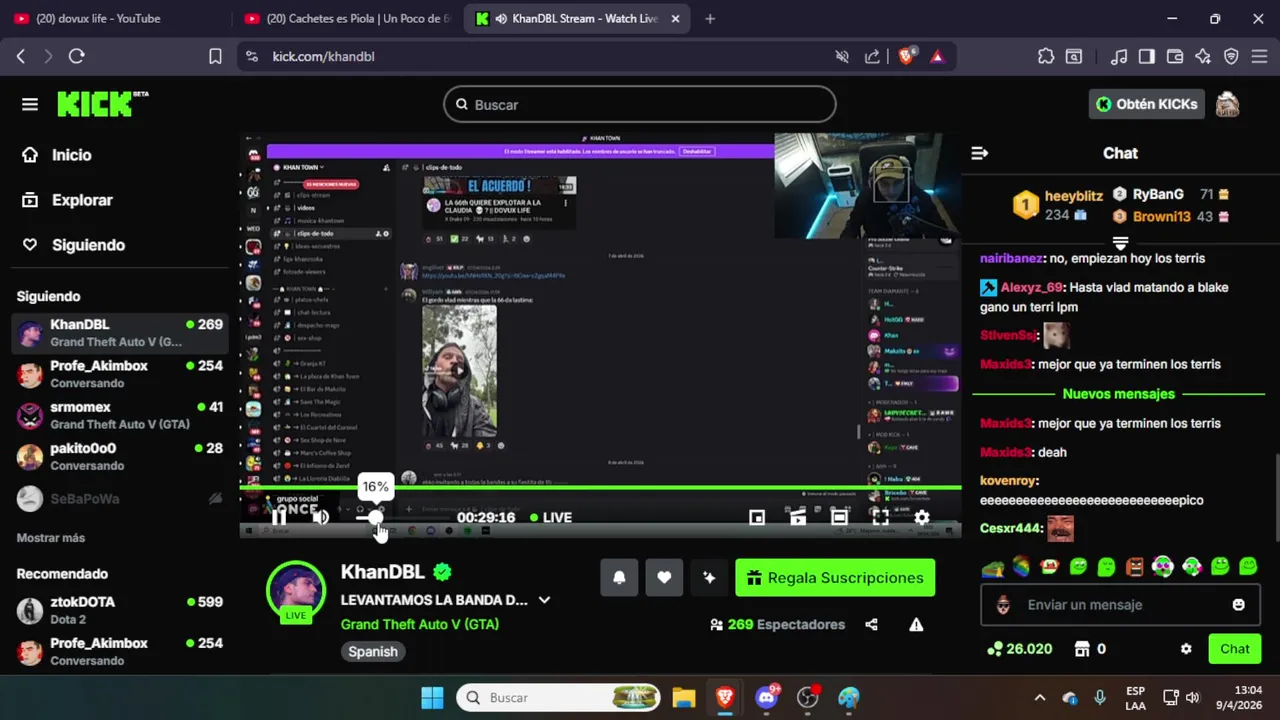
Task: Open Siguiendo in the sidebar
Action: point(74,245)
